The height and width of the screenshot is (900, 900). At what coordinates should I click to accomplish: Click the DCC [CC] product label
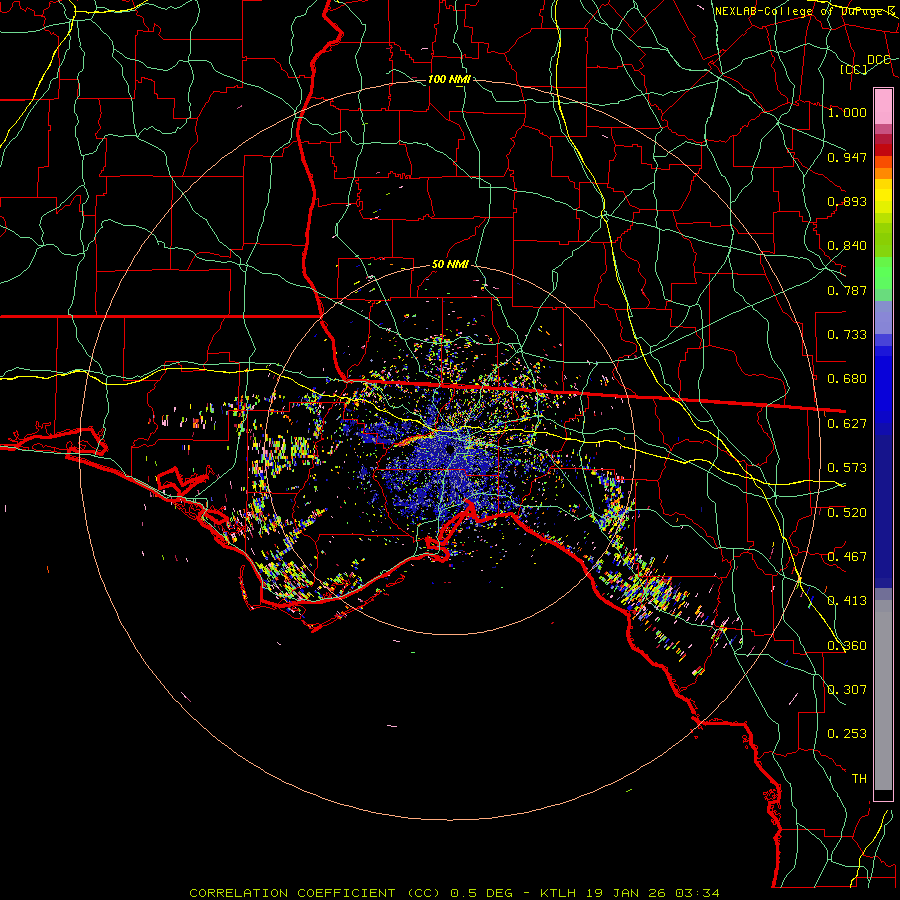866,64
